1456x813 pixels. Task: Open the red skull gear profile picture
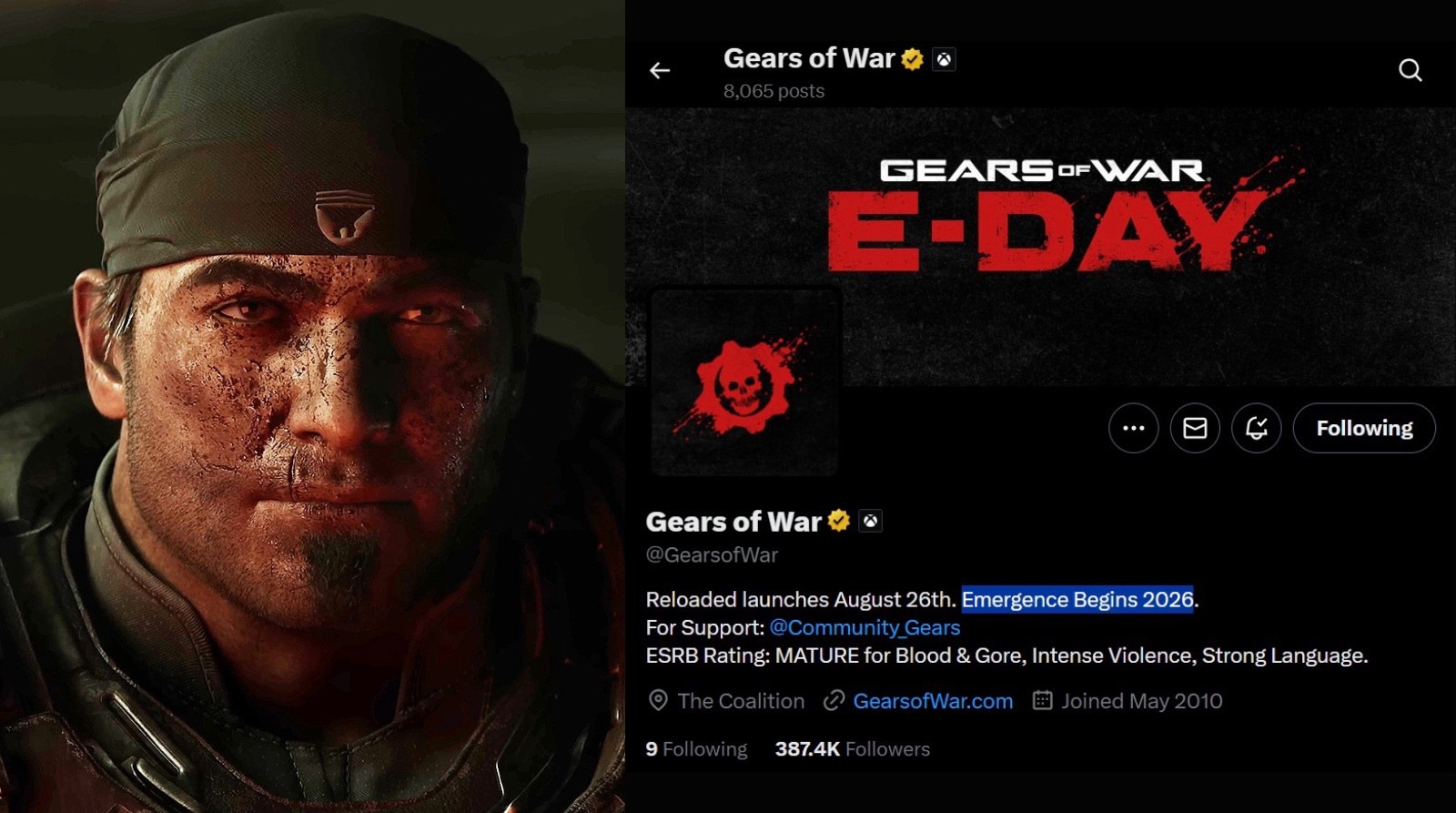(x=743, y=382)
